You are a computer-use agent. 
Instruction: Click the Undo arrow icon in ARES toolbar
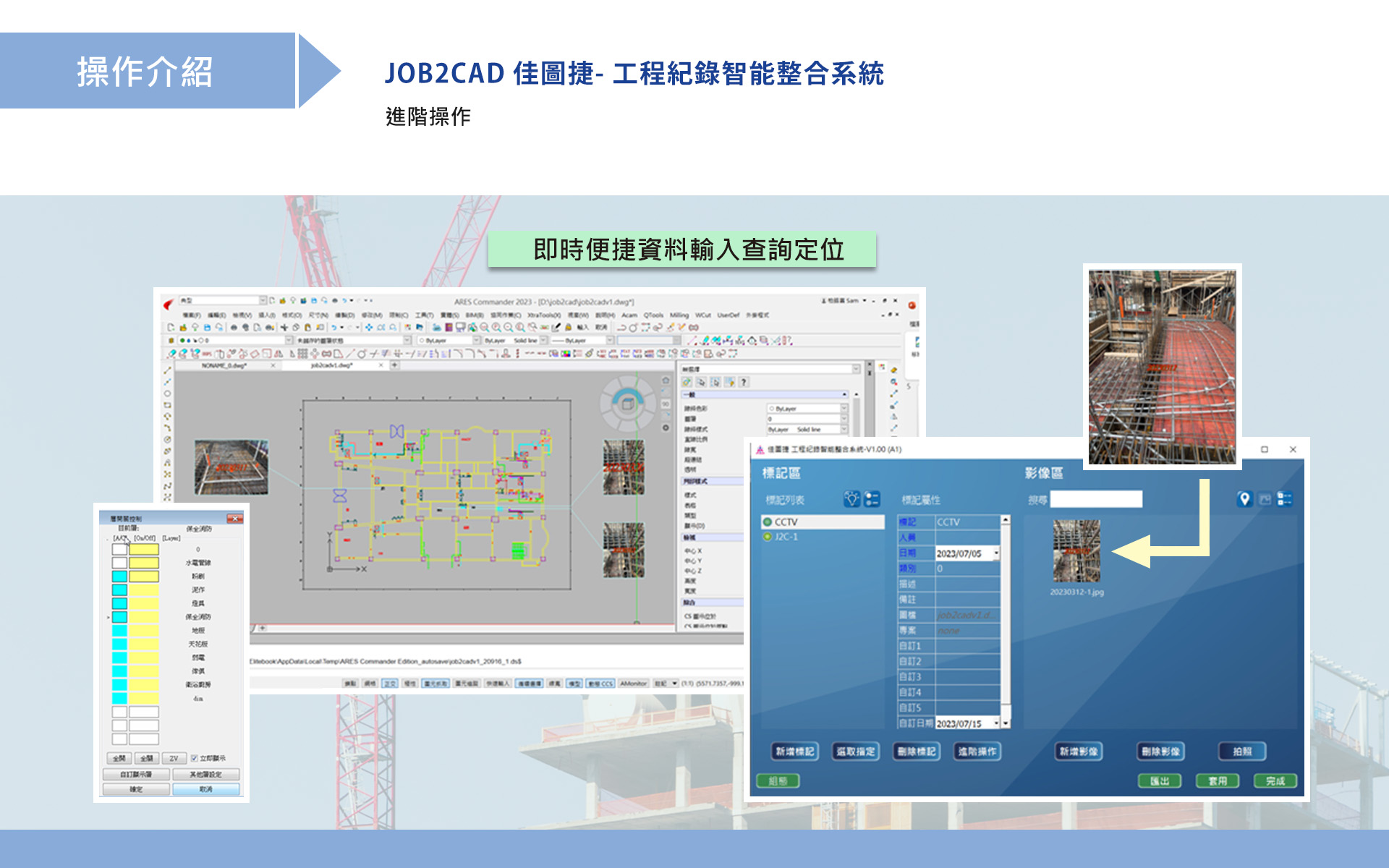coord(334,328)
